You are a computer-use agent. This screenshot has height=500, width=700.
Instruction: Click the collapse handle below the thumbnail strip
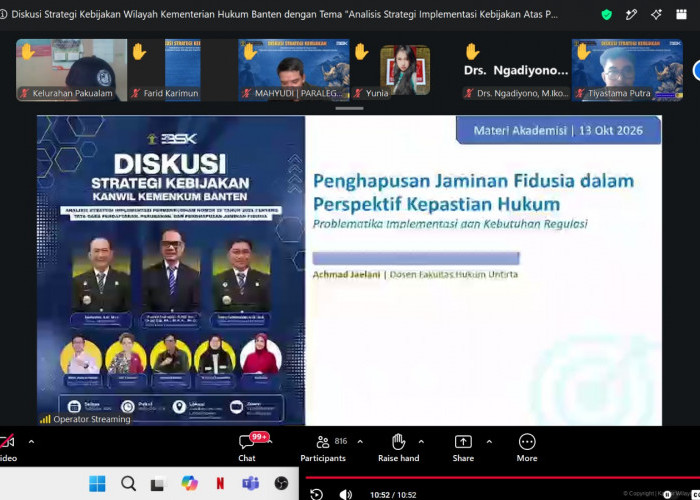click(349, 108)
